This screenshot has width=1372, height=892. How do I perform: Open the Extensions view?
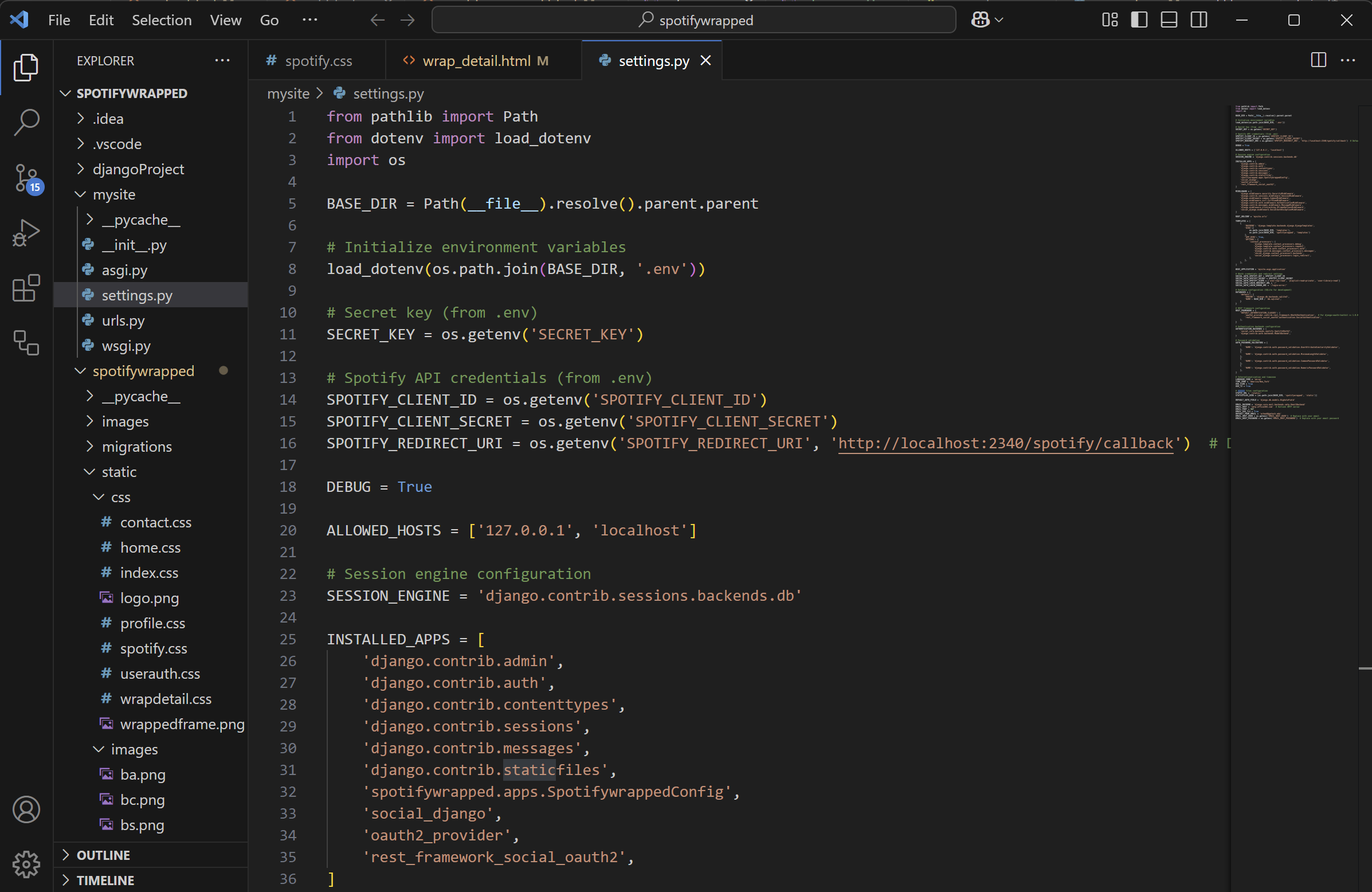[26, 288]
